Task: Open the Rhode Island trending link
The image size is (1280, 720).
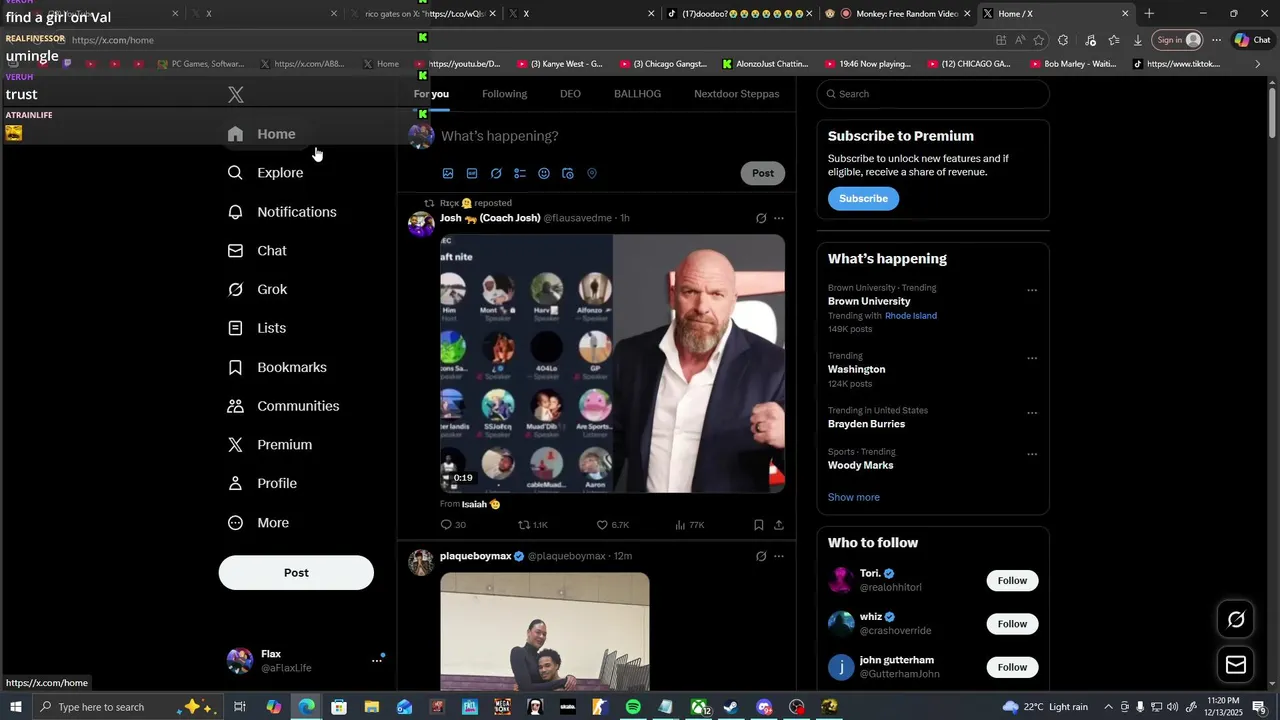Action: [911, 316]
